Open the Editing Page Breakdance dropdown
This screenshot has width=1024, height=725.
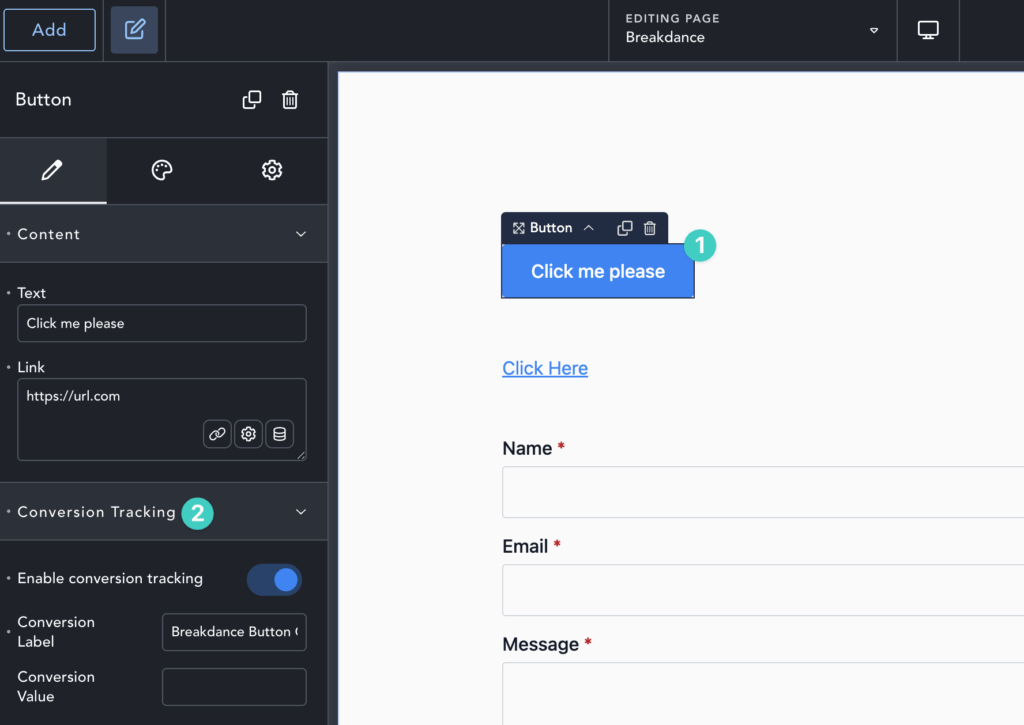pos(871,30)
